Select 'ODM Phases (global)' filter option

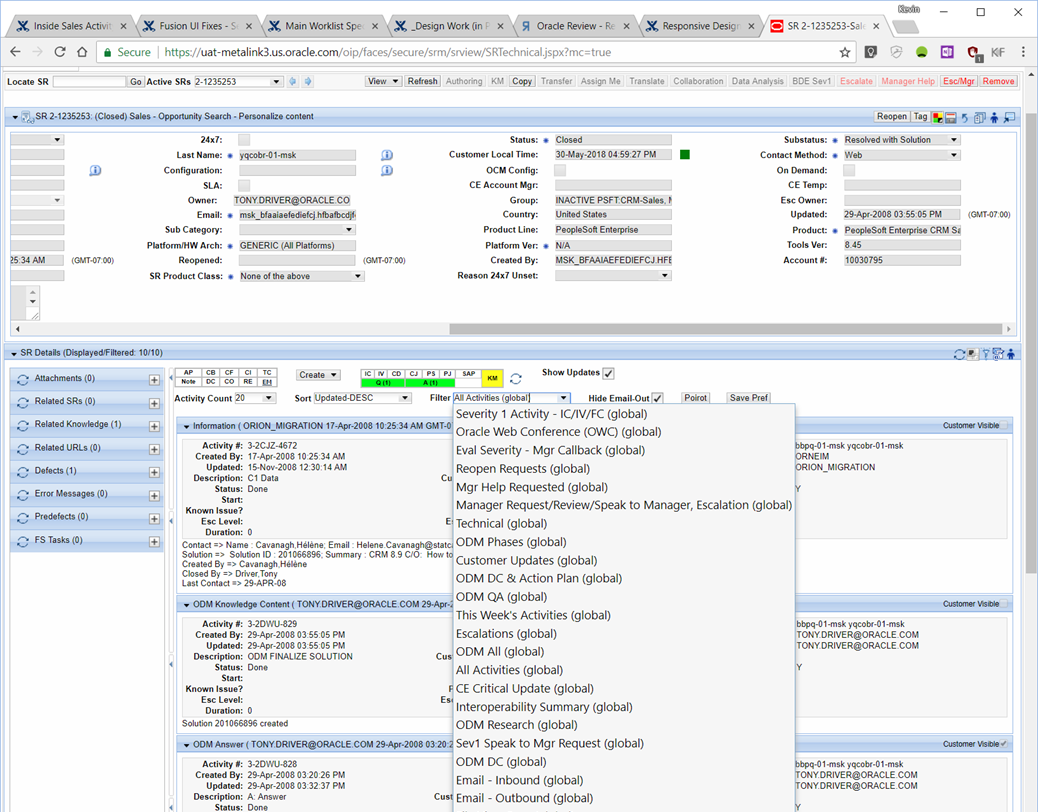pyautogui.click(x=510, y=542)
